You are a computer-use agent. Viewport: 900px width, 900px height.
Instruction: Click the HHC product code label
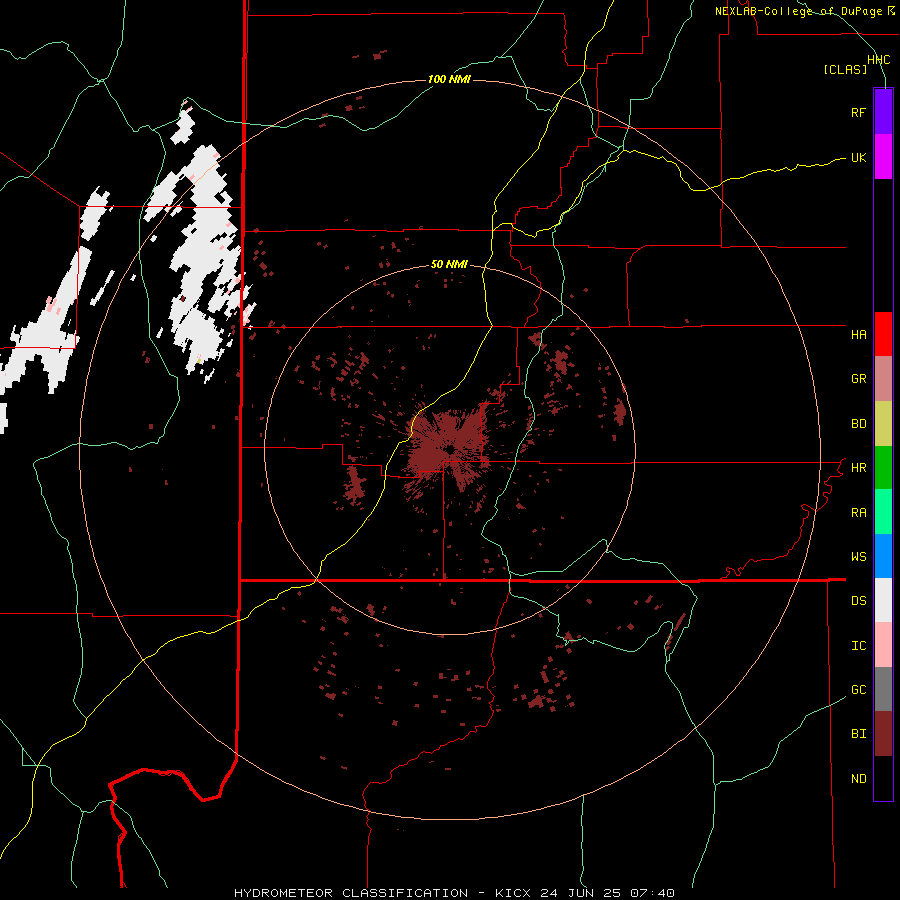(879, 60)
